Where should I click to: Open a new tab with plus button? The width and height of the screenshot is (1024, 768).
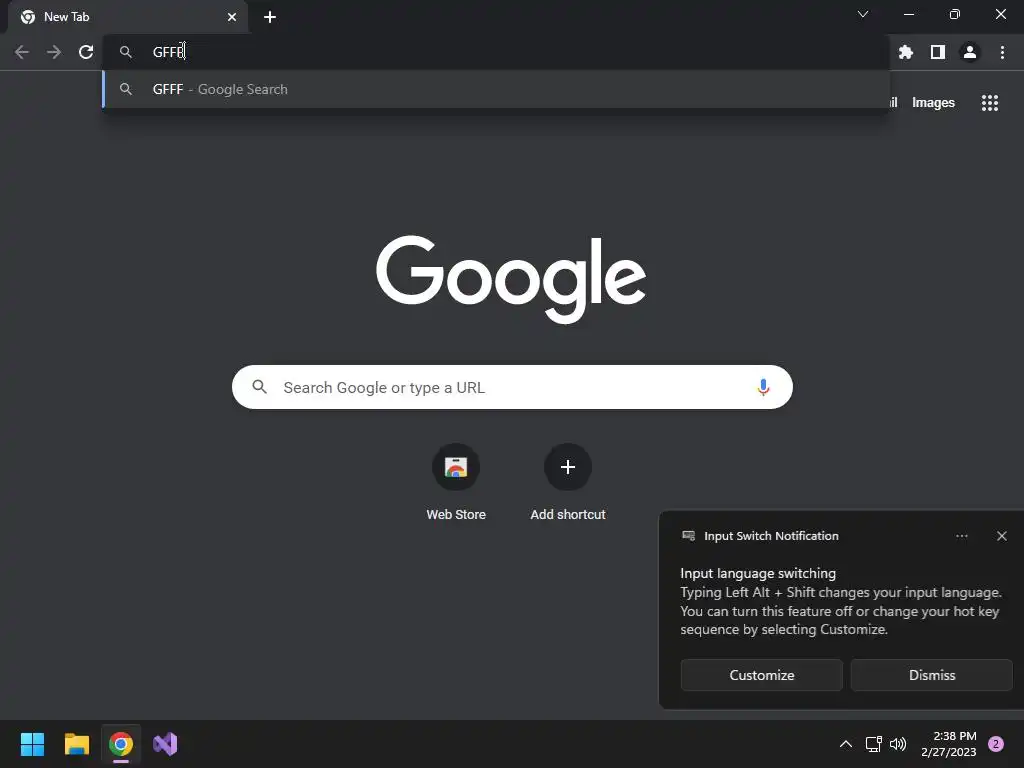pyautogui.click(x=270, y=17)
